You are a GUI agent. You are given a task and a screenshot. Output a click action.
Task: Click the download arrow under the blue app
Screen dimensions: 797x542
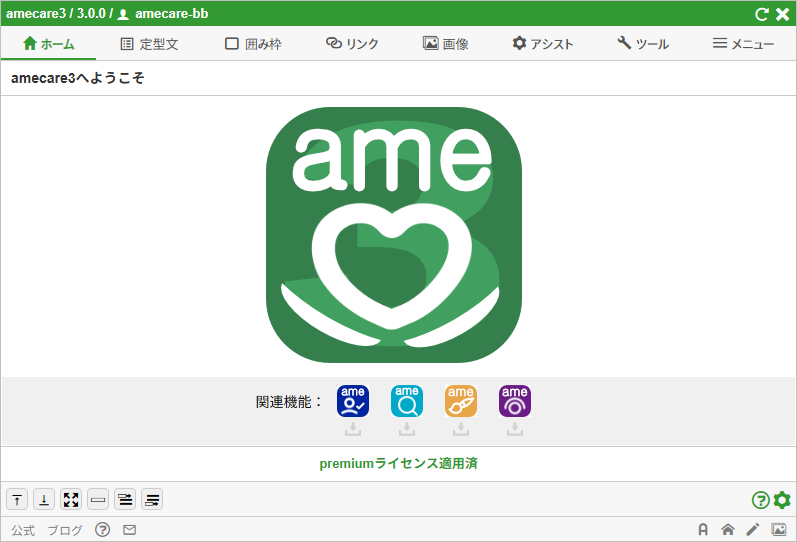coord(353,429)
